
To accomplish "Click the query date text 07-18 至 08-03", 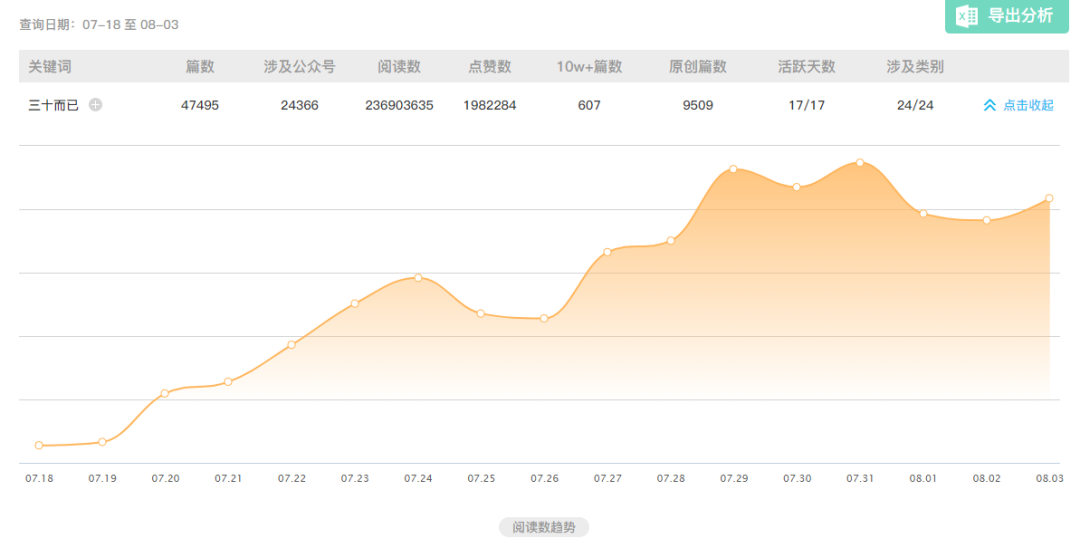I will (x=130, y=25).
